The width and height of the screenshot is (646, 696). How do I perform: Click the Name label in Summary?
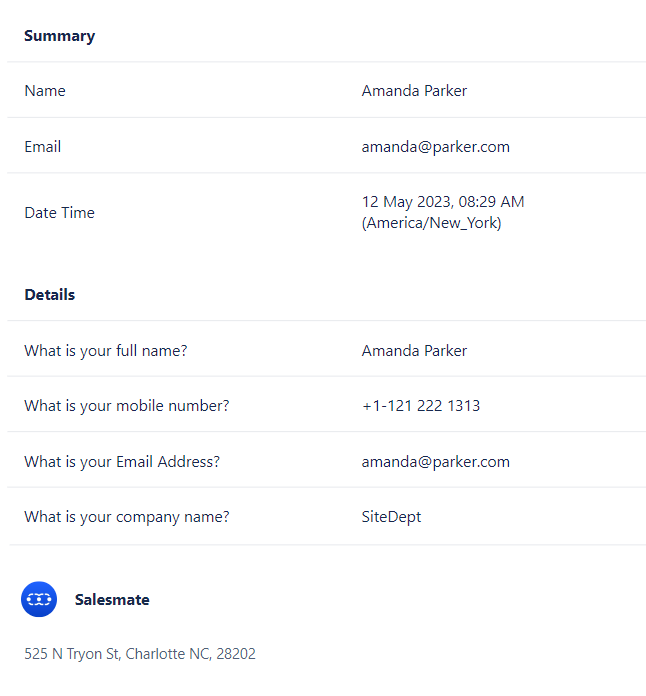click(45, 91)
